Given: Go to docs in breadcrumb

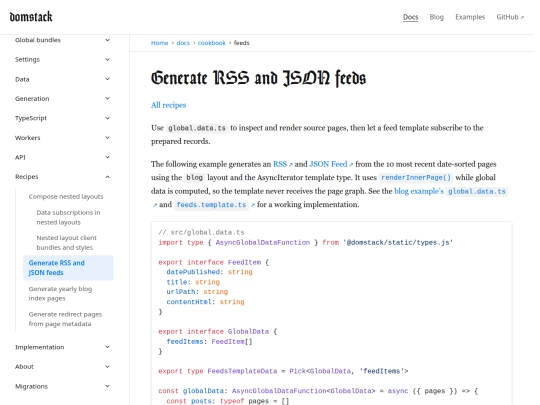Looking at the screenshot, I should (x=183, y=43).
